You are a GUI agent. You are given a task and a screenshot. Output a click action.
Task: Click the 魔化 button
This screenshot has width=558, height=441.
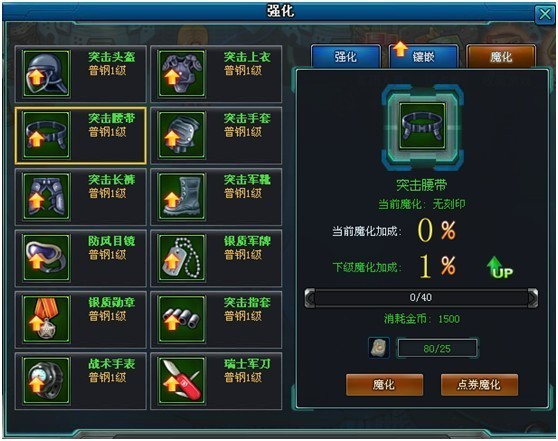click(x=384, y=385)
